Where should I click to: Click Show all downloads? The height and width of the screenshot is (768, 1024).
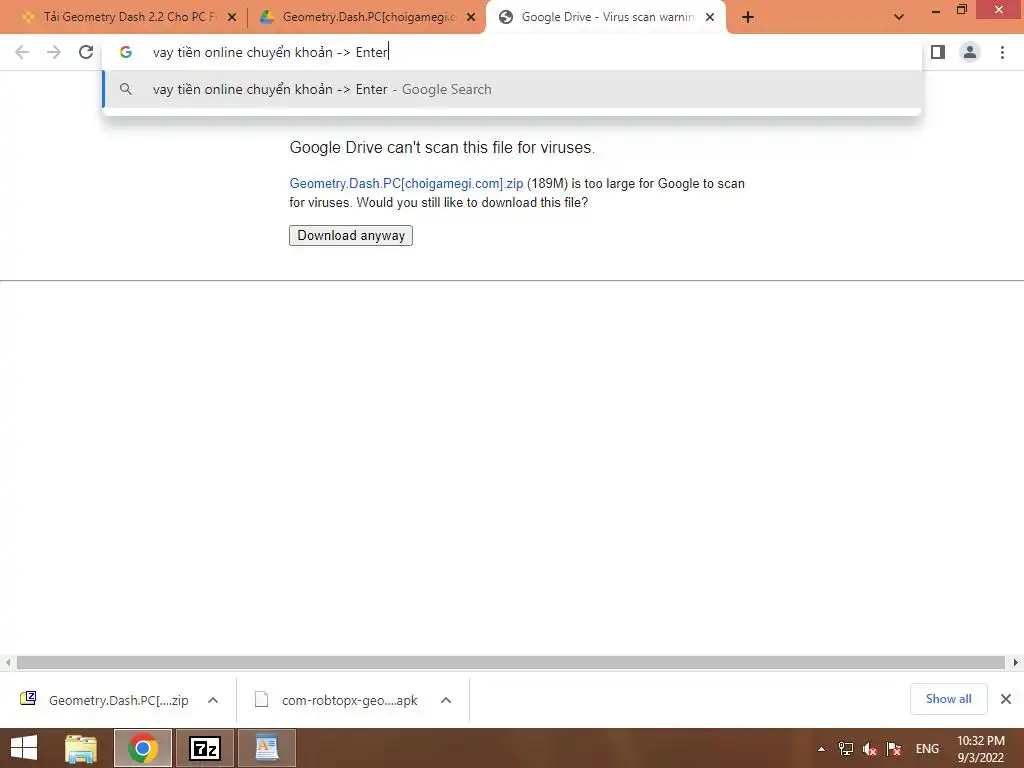[948, 699]
